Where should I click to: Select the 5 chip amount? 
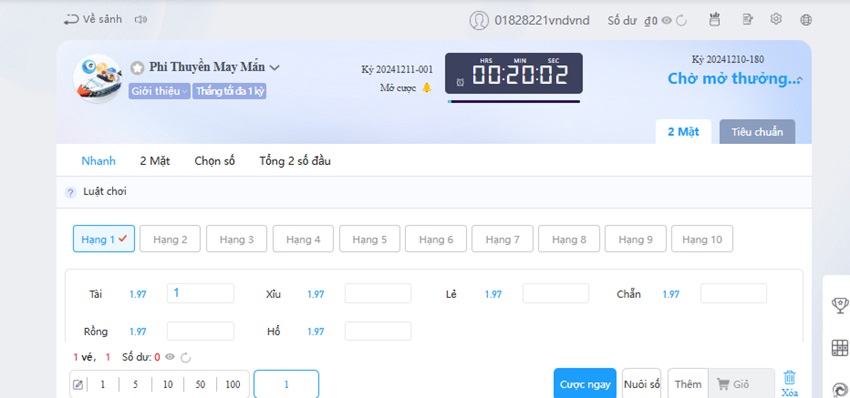tap(136, 384)
